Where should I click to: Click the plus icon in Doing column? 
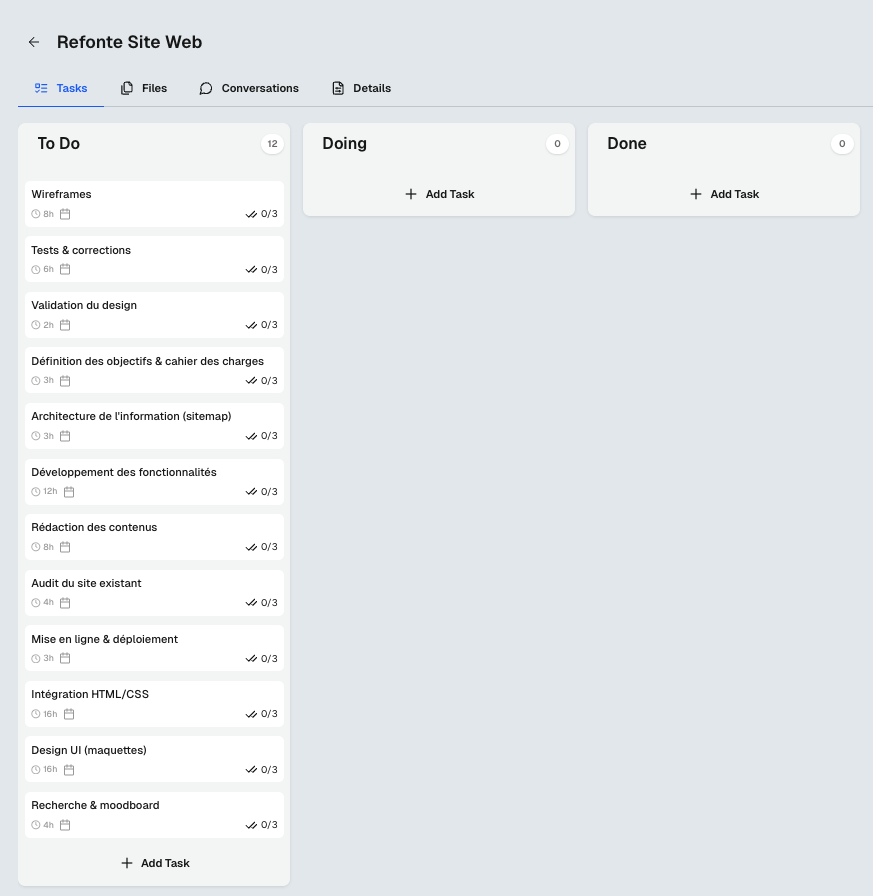click(411, 194)
